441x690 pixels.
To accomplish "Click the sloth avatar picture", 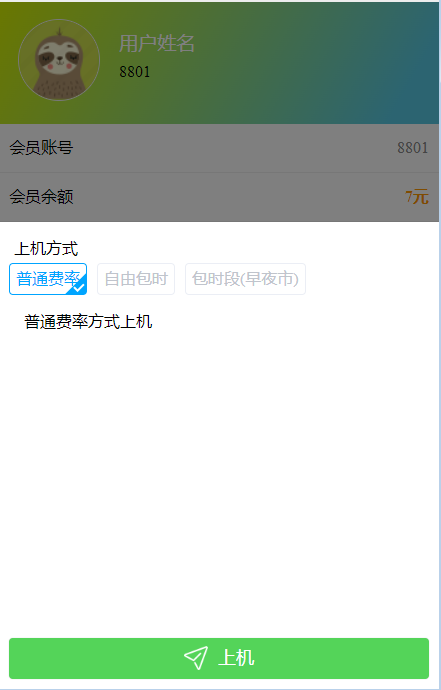I will click(x=59, y=60).
